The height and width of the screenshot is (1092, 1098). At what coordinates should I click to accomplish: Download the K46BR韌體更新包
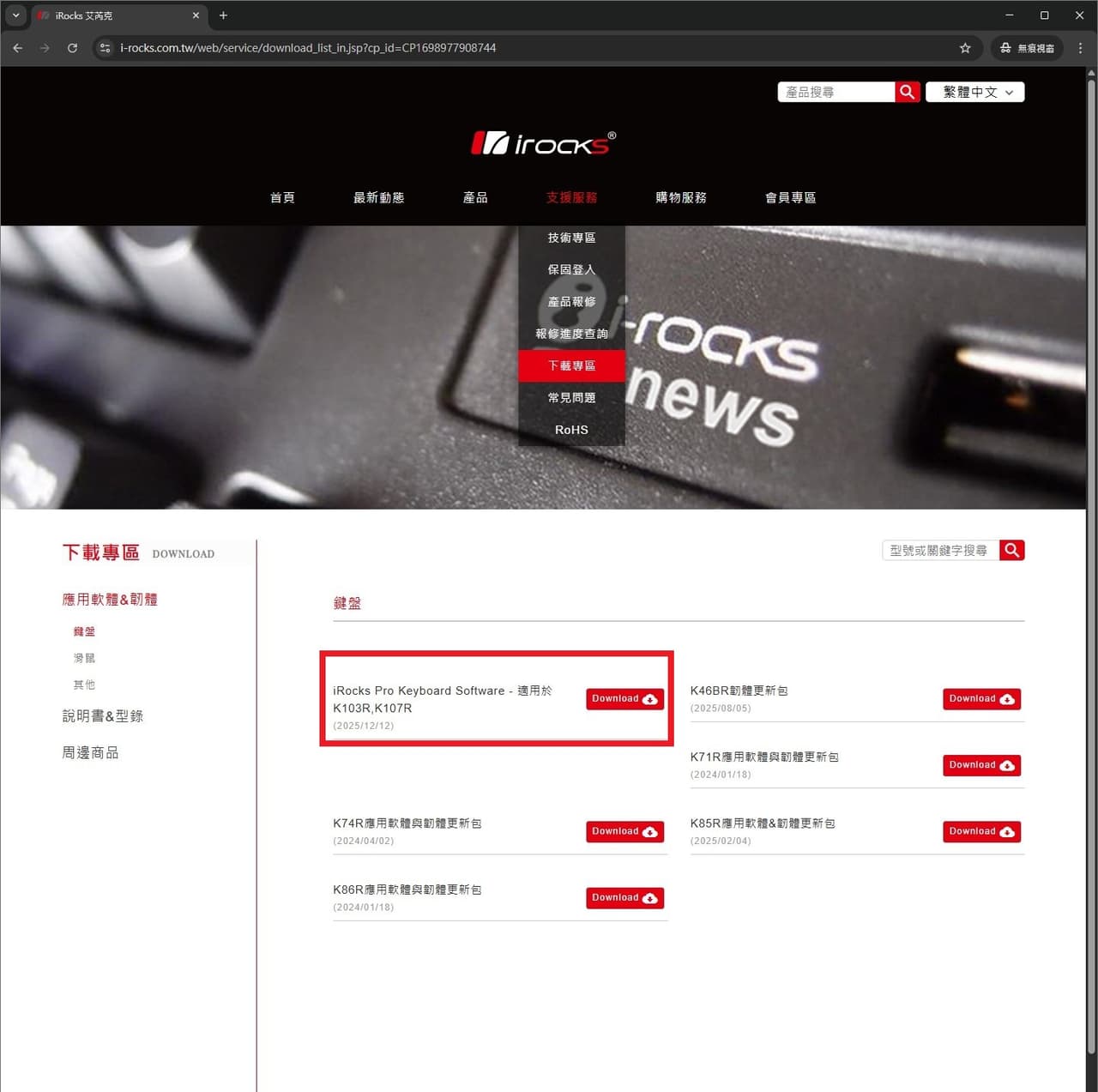[x=981, y=699]
